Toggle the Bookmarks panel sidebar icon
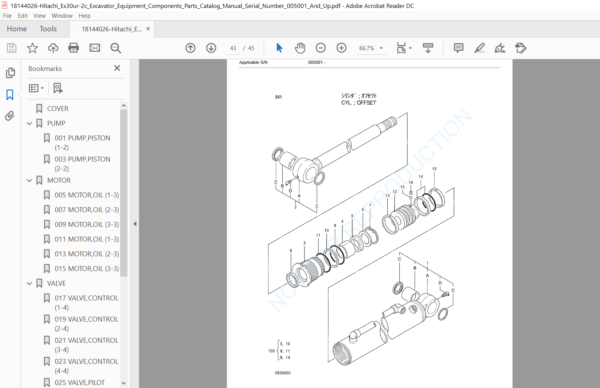 click(x=10, y=95)
